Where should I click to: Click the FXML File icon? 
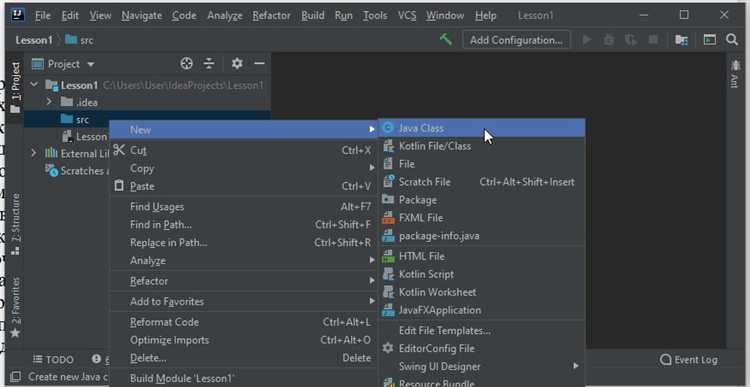[x=388, y=218]
